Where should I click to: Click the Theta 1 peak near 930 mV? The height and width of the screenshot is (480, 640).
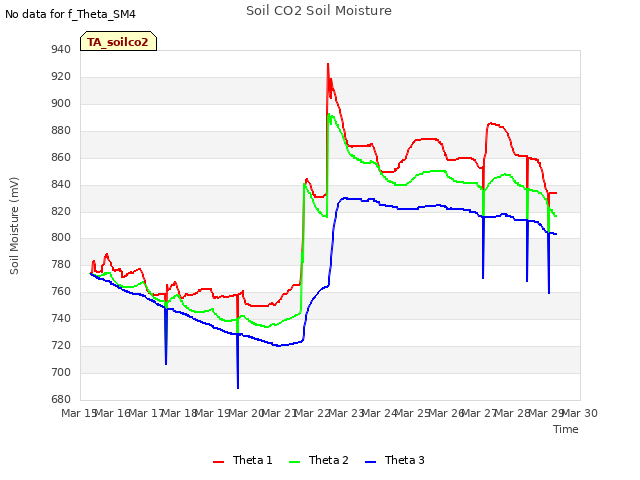[x=328, y=64]
